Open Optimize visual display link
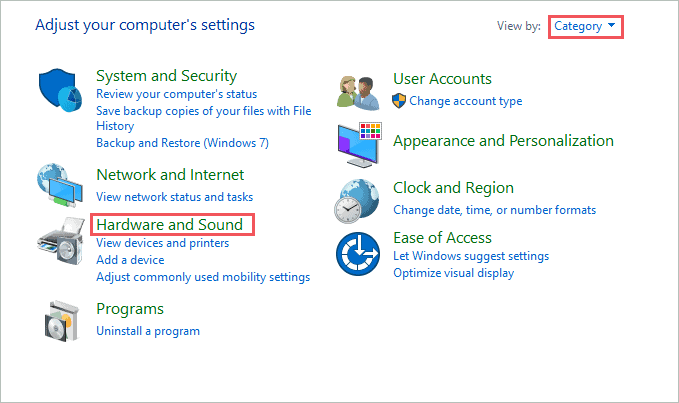The height and width of the screenshot is (403, 679). (x=453, y=273)
